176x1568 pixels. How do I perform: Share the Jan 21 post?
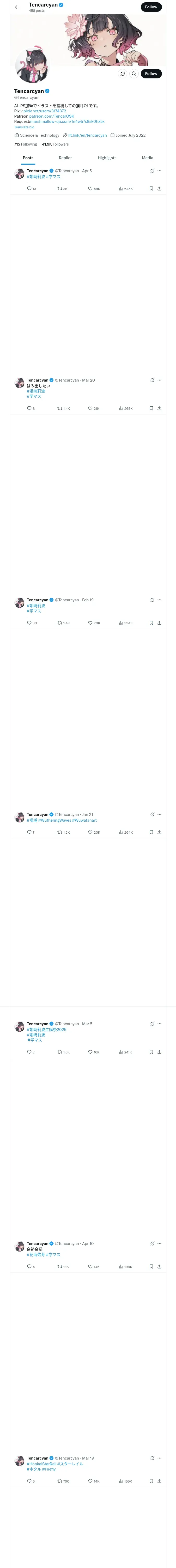click(x=159, y=832)
